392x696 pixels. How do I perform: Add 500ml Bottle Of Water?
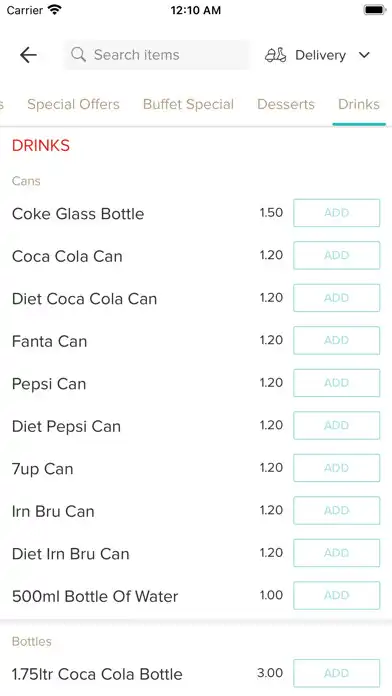coord(337,595)
